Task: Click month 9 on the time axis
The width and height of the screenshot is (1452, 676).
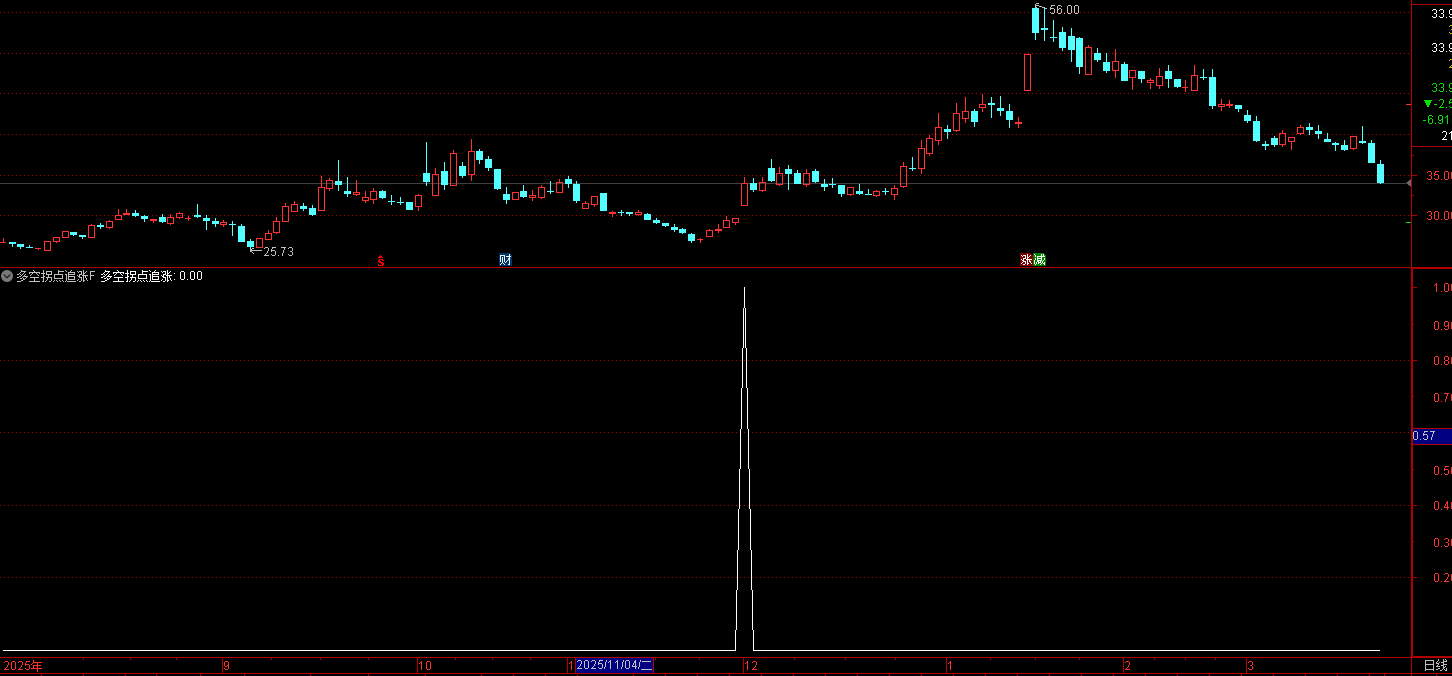Action: pyautogui.click(x=226, y=665)
